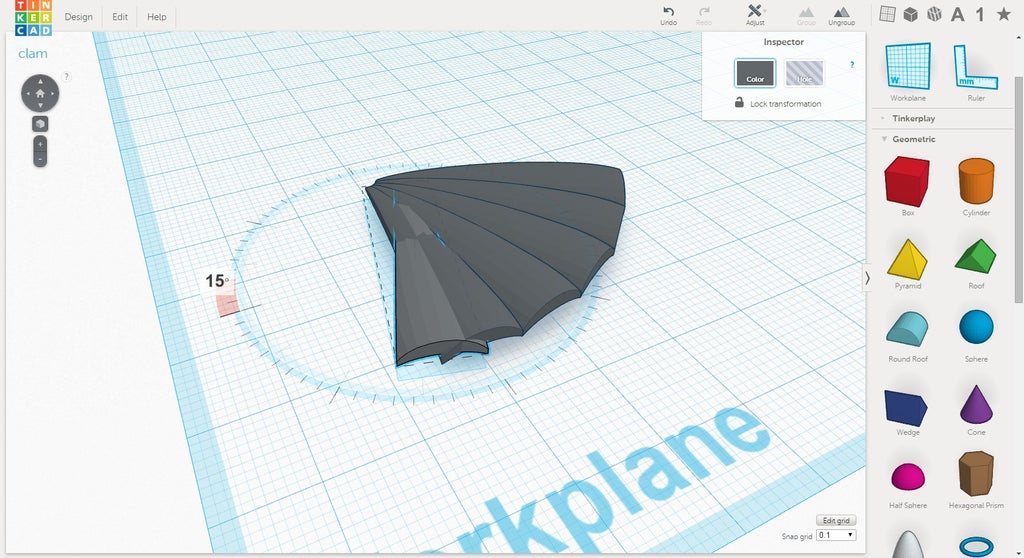Open the Help menu

(x=157, y=17)
